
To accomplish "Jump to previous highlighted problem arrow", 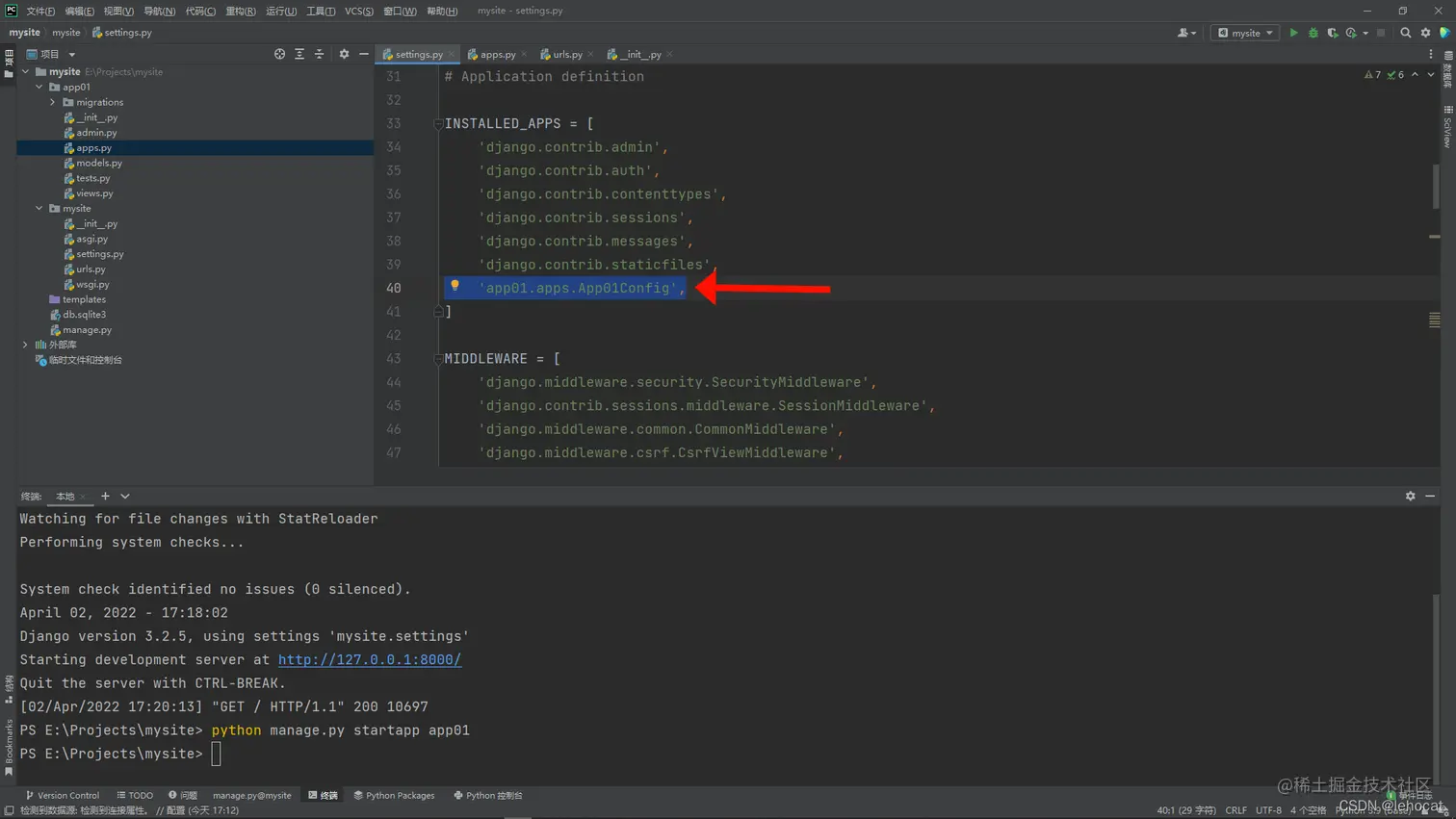I will coord(1415,75).
